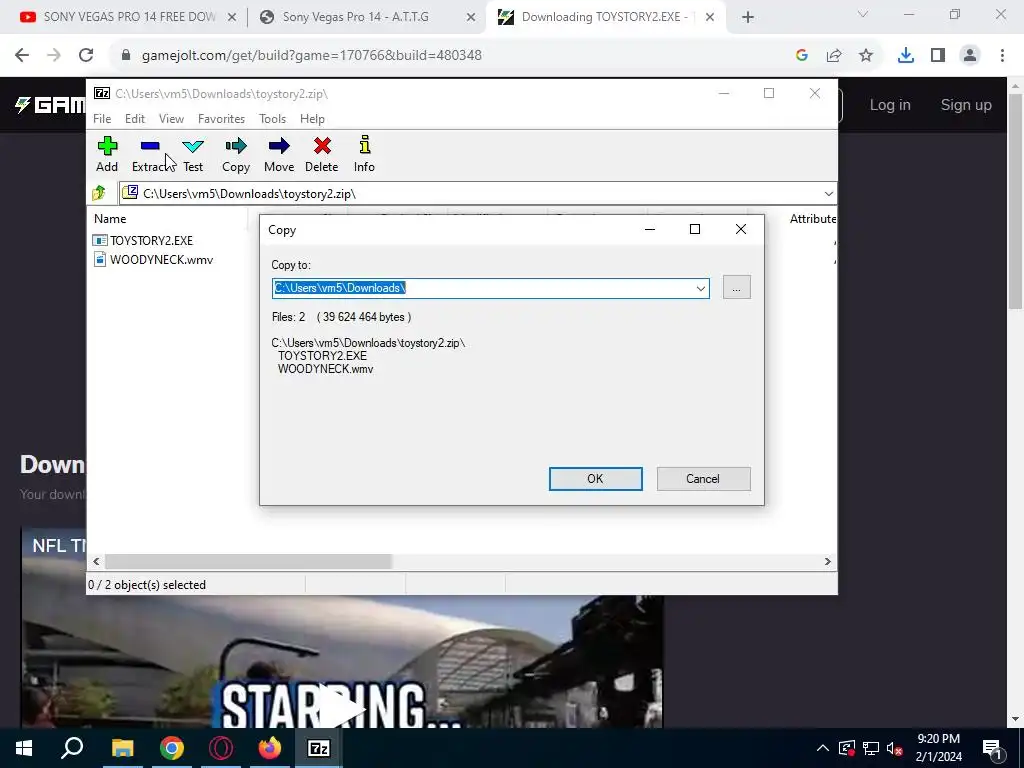This screenshot has width=1024, height=768.
Task: Open the notification center icon
Action: (993, 748)
